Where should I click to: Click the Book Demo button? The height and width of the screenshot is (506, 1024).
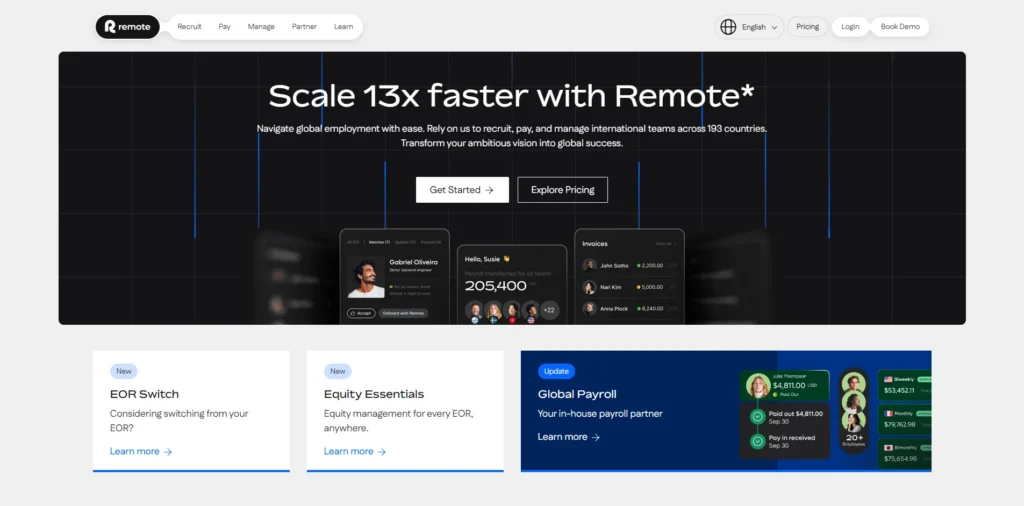[900, 27]
